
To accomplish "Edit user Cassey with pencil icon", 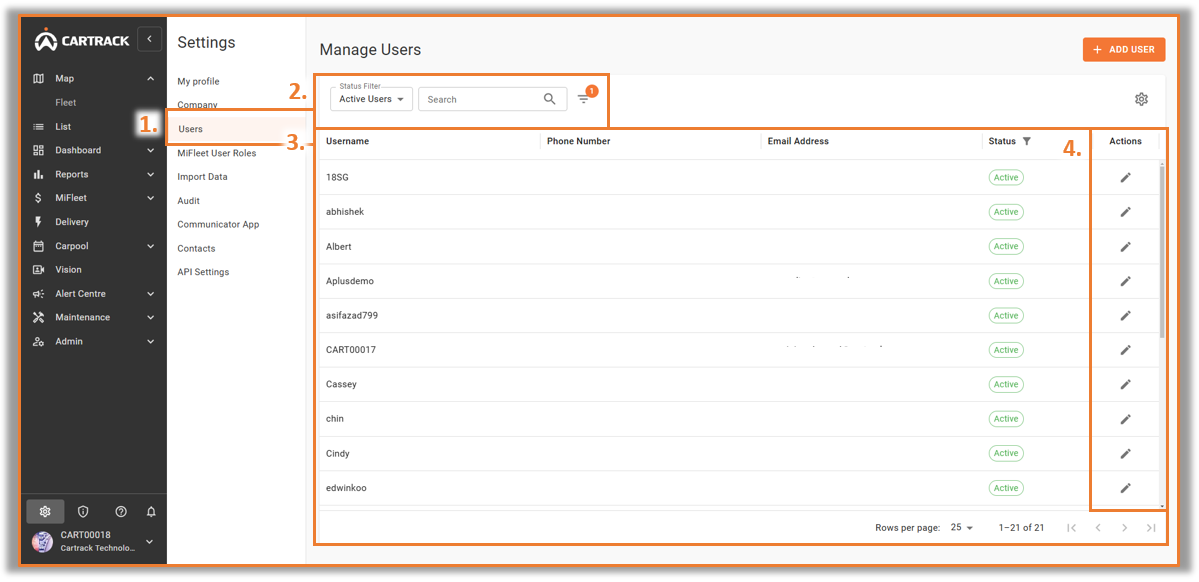I will [x=1126, y=385].
